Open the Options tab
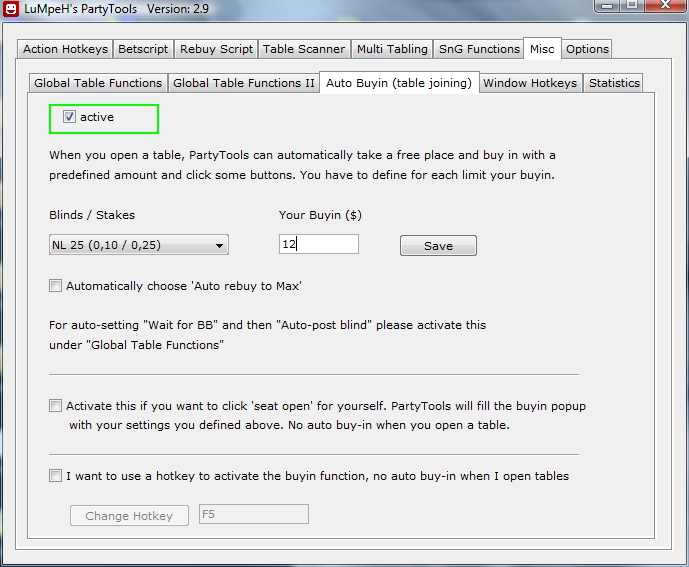Viewport: 689px width, 567px height. tap(587, 49)
